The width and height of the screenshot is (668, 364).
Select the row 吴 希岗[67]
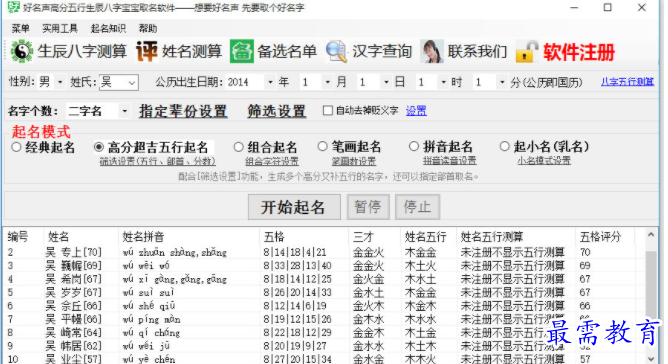pyautogui.click(x=324, y=279)
